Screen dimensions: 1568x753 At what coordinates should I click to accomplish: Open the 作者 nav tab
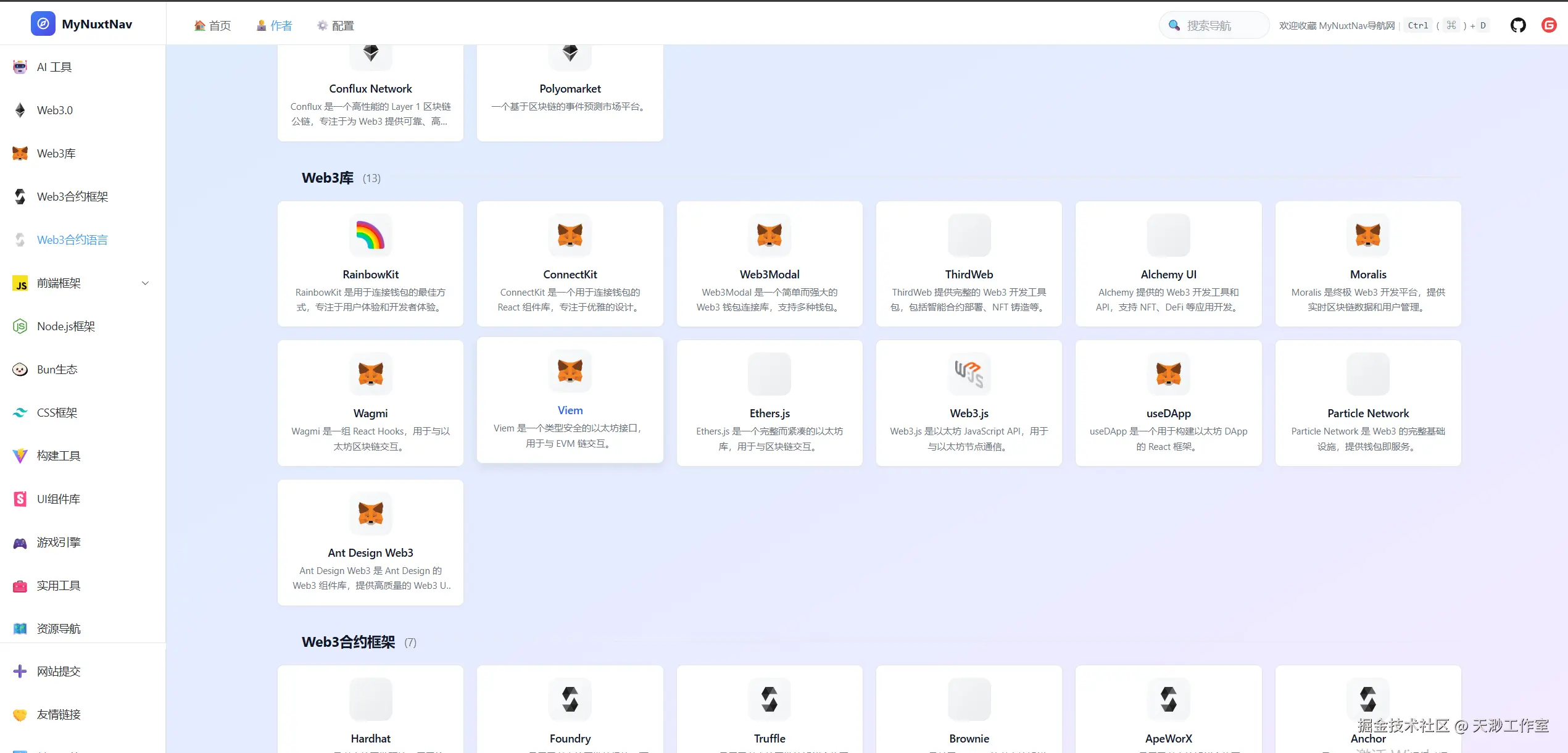pyautogui.click(x=275, y=25)
